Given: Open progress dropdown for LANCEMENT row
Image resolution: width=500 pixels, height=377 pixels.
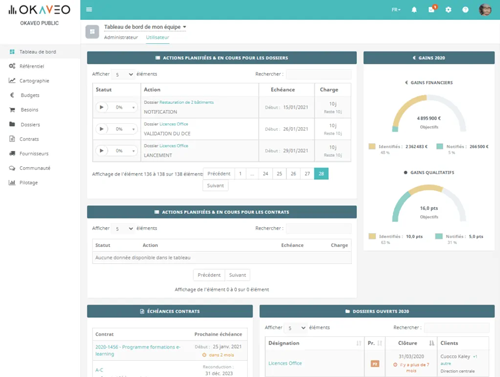Looking at the screenshot, I should coord(133,151).
